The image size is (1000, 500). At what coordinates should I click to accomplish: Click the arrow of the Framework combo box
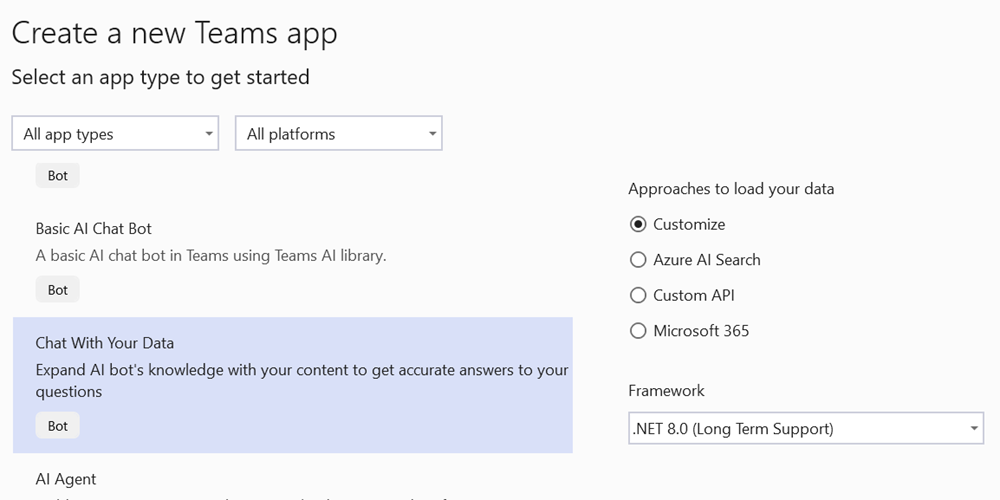click(974, 429)
